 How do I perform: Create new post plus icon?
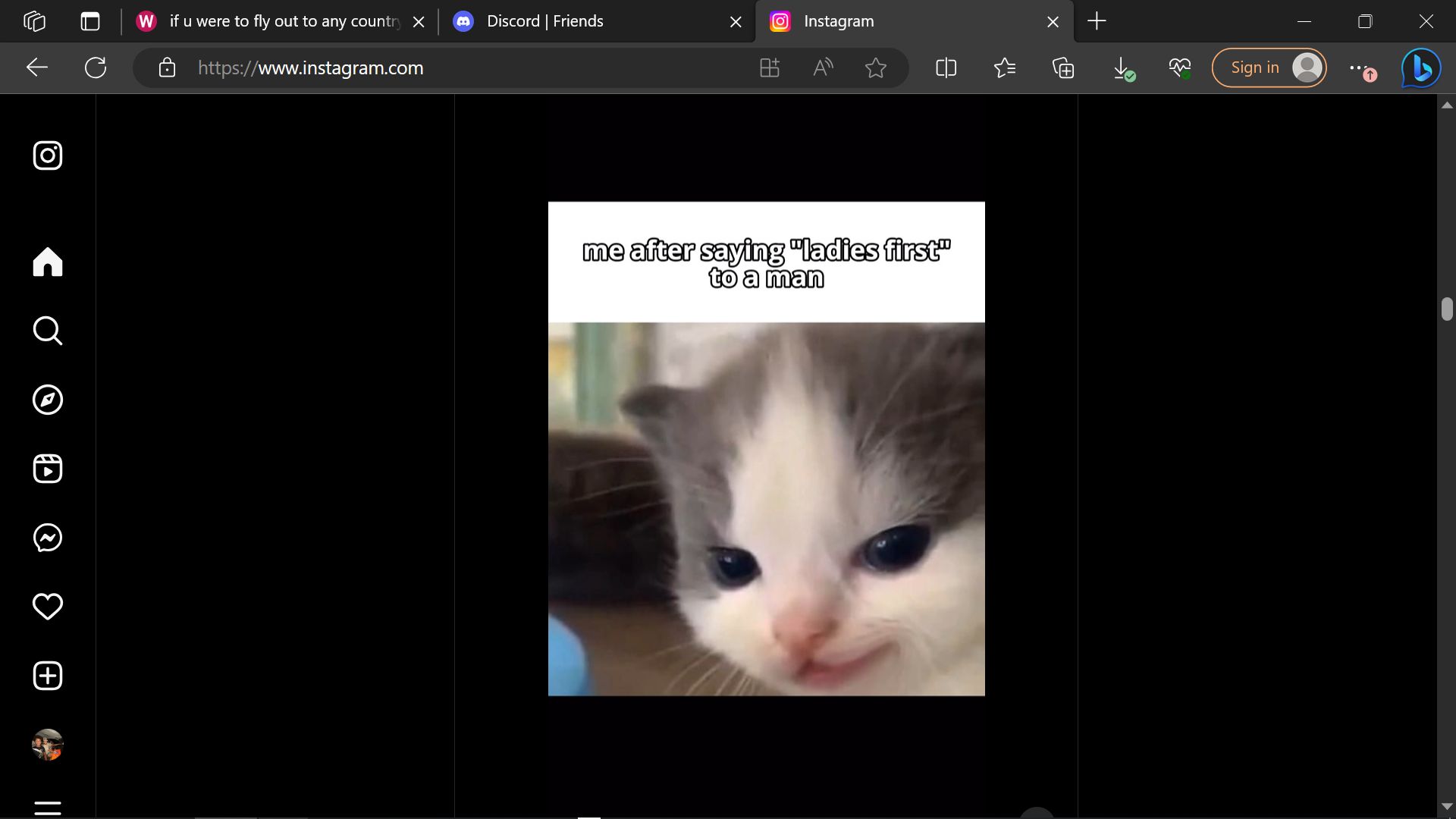click(x=48, y=676)
